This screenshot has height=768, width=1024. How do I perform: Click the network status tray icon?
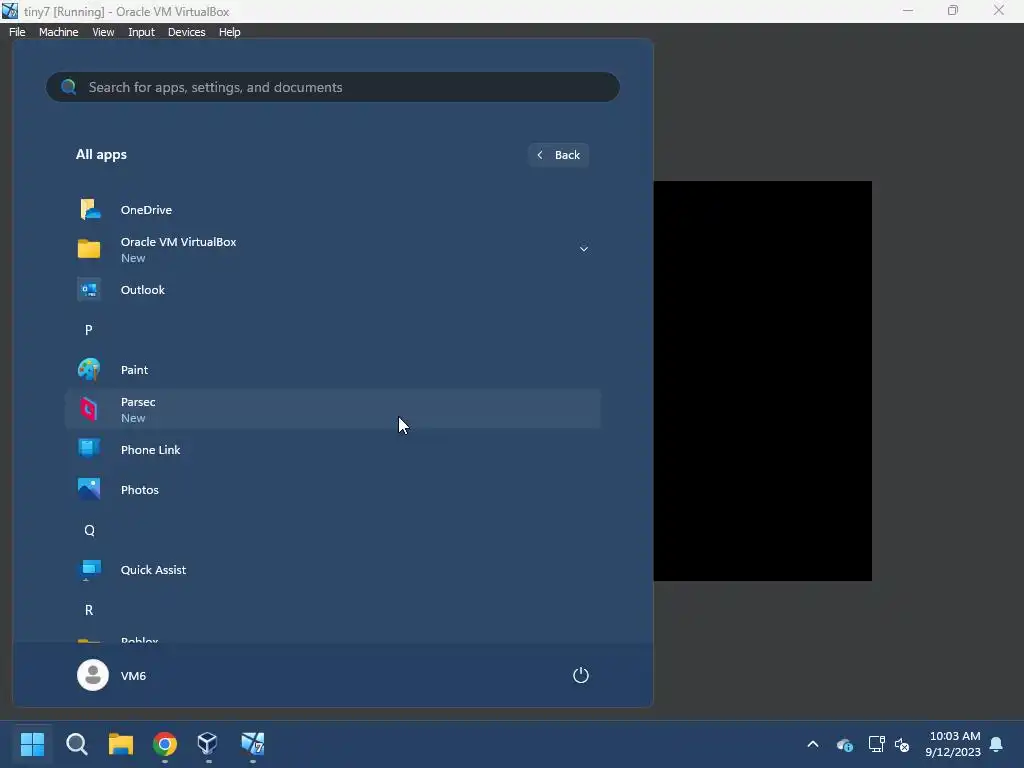(876, 744)
